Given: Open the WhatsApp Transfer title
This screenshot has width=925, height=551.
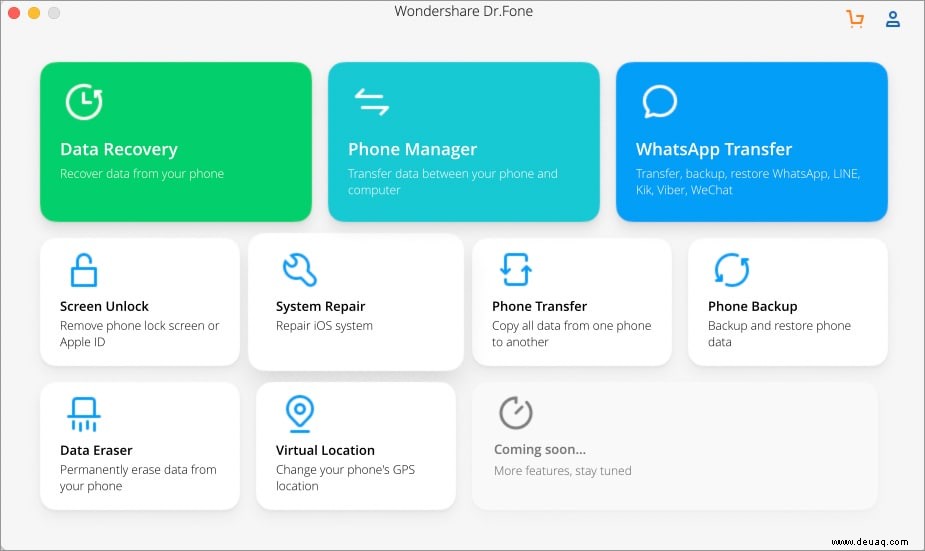Looking at the screenshot, I should coord(714,149).
